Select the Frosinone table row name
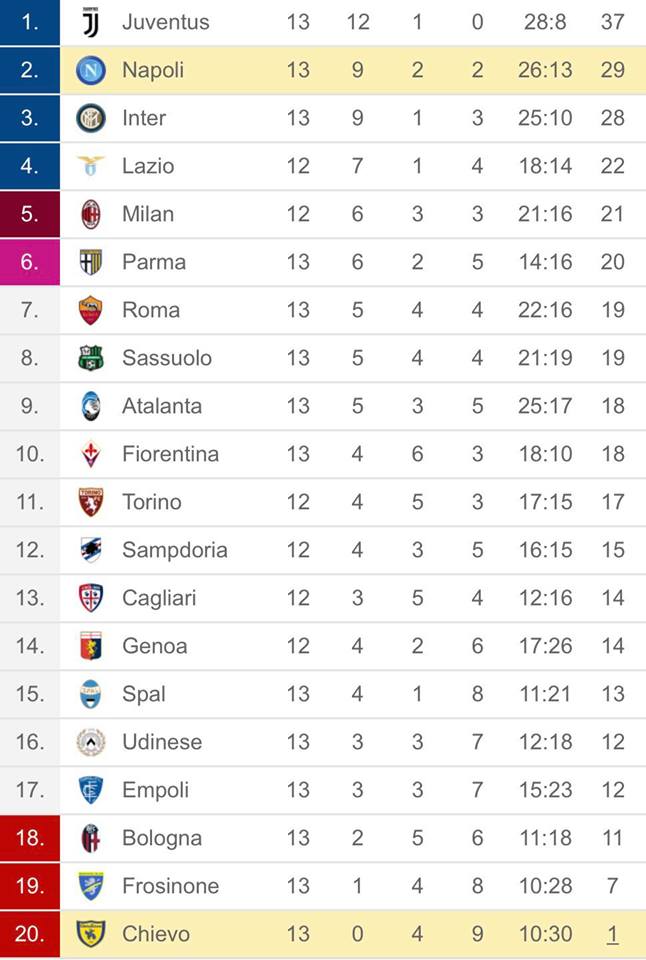This screenshot has height=960, width=646. pyautogui.click(x=170, y=886)
